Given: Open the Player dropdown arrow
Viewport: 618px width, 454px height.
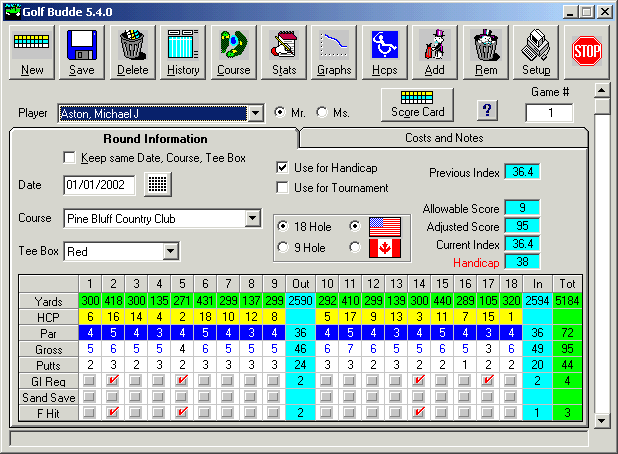Looking at the screenshot, I should 255,114.
